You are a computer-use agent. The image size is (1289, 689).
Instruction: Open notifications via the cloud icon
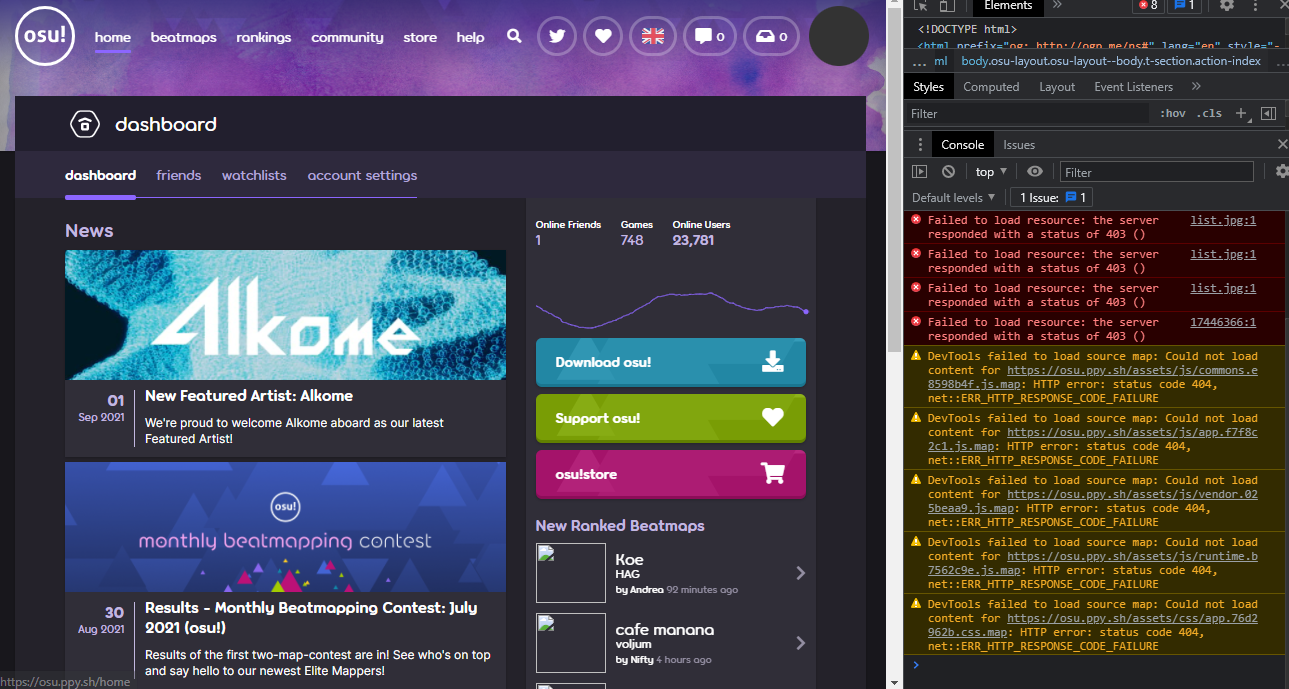click(765, 36)
